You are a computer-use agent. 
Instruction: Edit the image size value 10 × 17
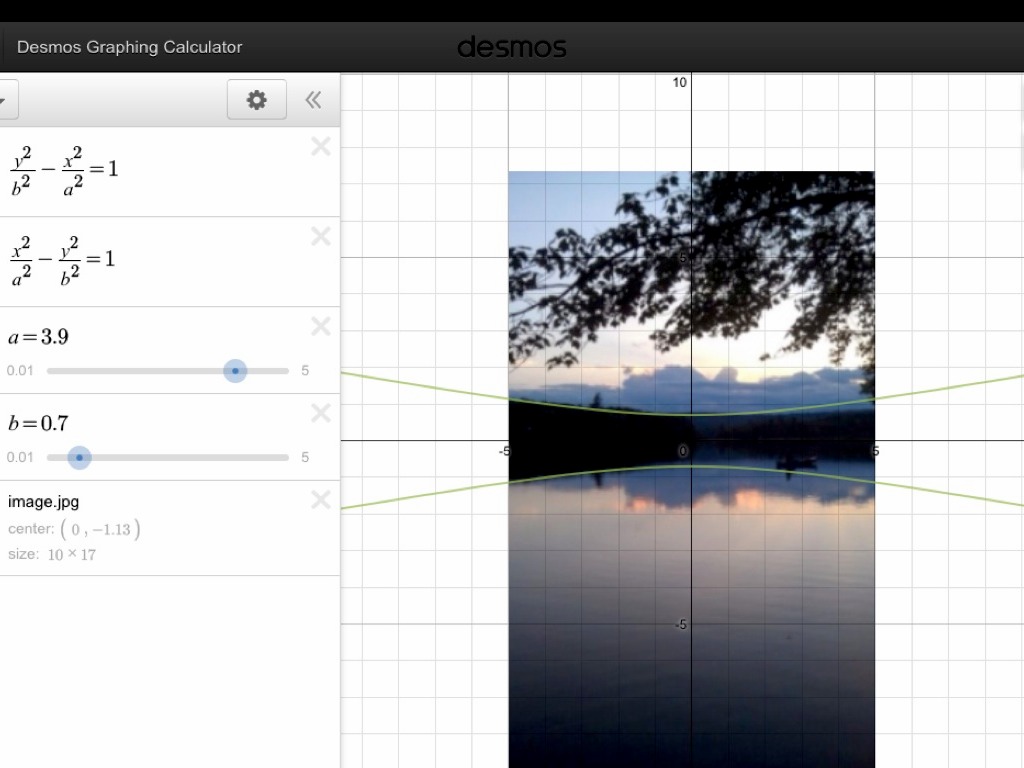(71, 555)
